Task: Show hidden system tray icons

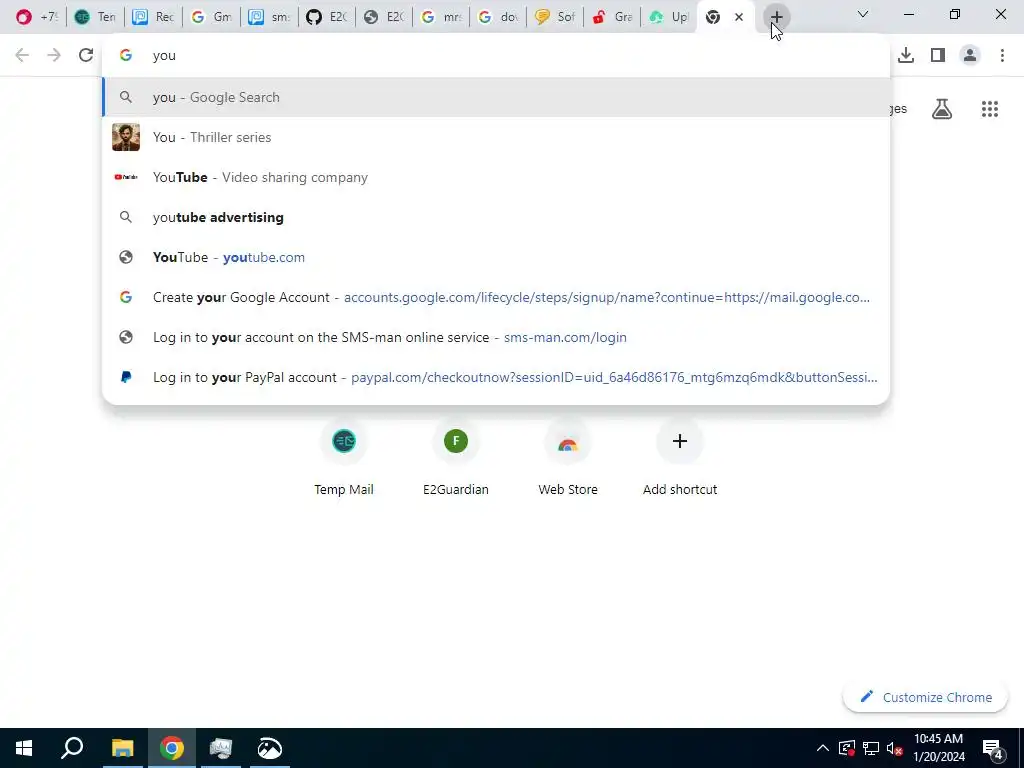Action: click(823, 748)
